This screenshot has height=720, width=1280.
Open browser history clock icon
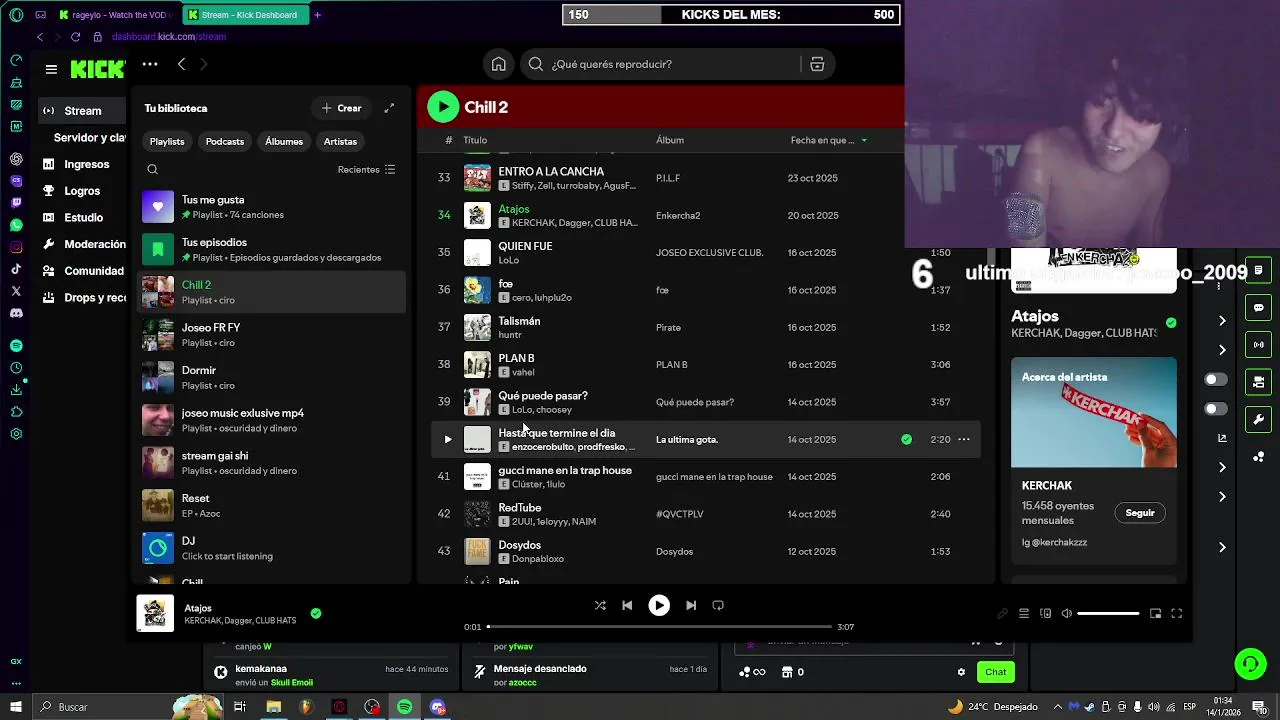(16, 368)
